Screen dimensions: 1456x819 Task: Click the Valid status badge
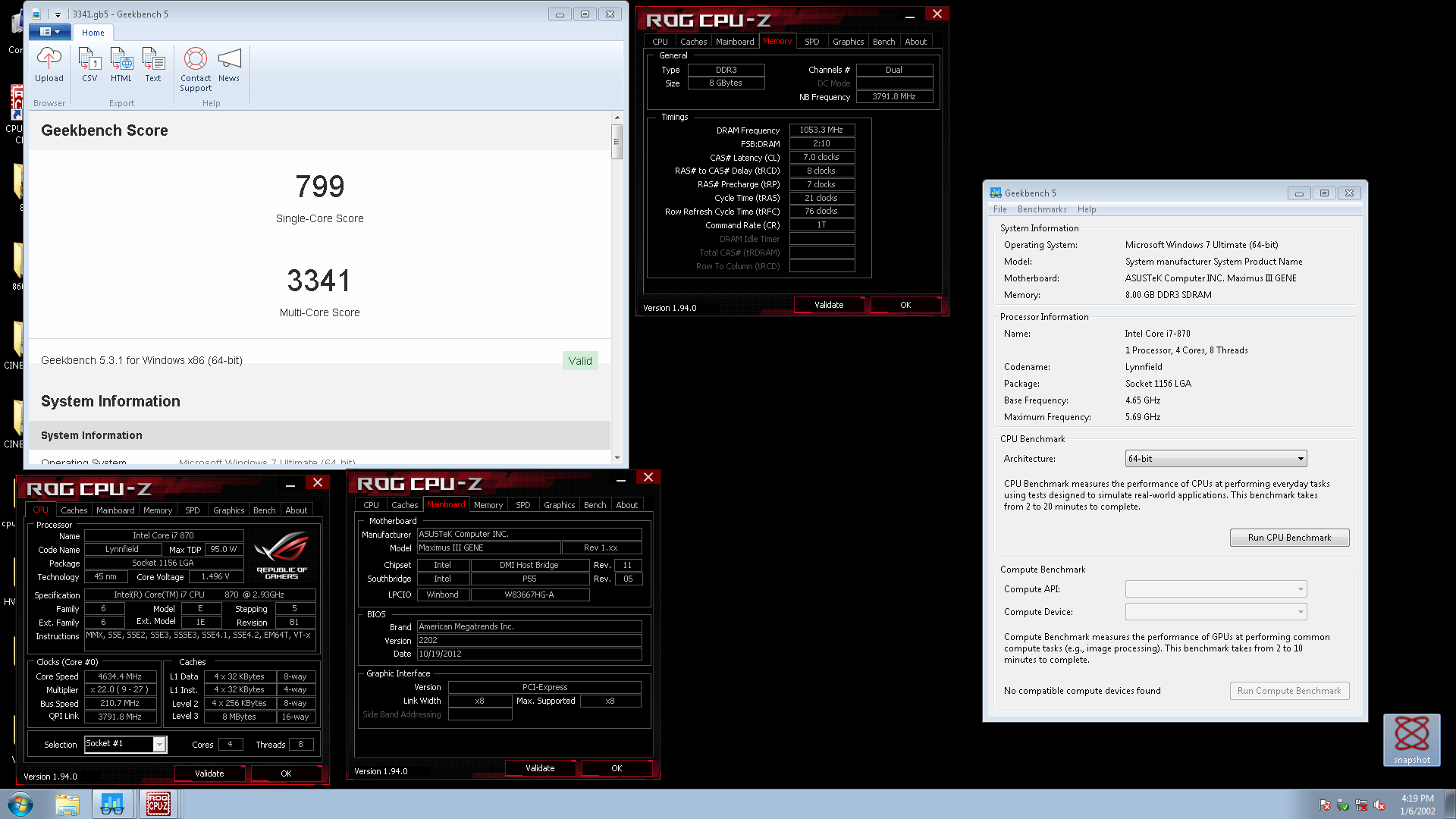point(580,361)
